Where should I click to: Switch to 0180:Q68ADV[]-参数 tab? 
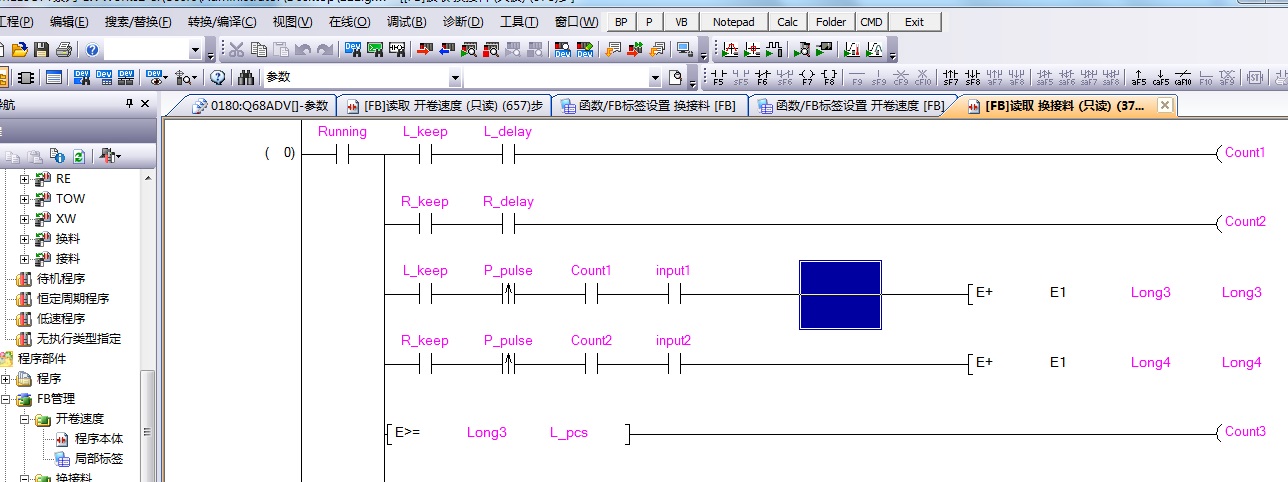click(x=260, y=106)
